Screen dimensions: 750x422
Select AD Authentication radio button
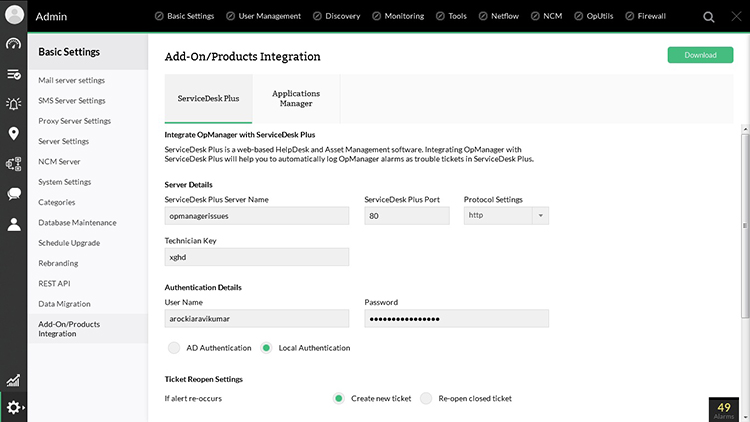(175, 348)
